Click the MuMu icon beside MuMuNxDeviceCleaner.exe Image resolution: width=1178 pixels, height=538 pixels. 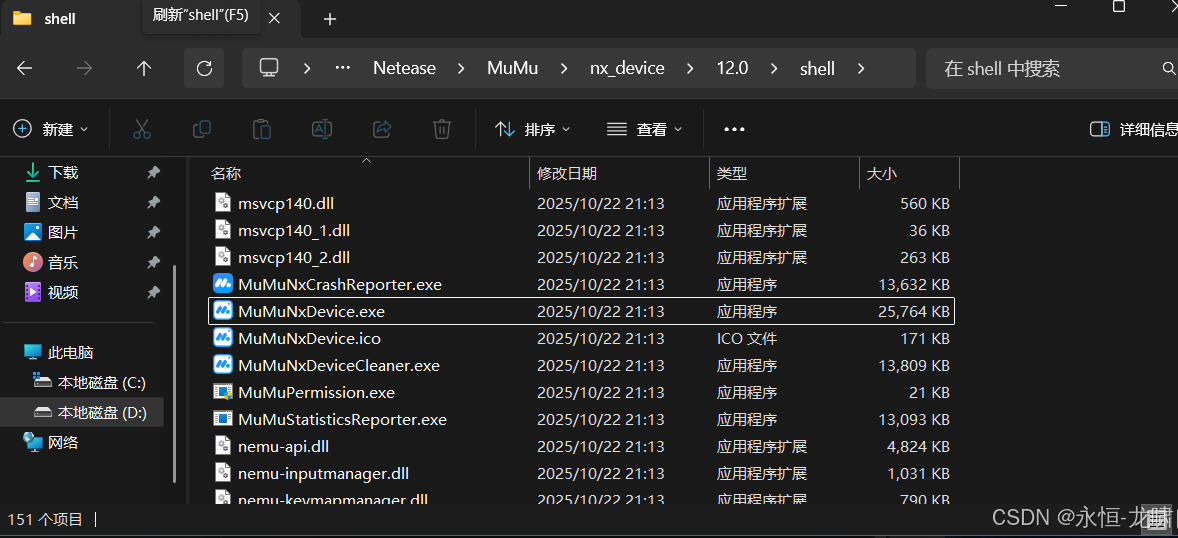222,365
